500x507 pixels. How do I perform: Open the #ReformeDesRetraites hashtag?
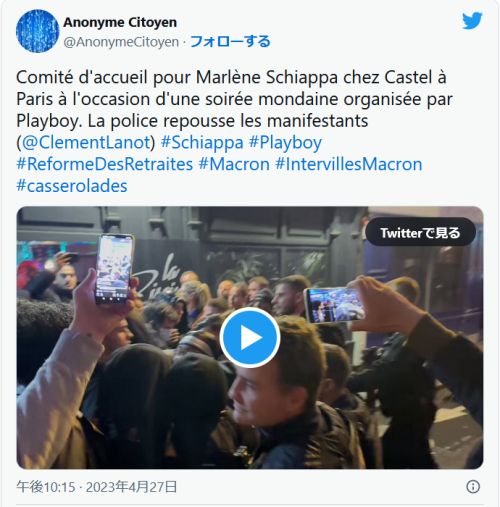point(105,164)
